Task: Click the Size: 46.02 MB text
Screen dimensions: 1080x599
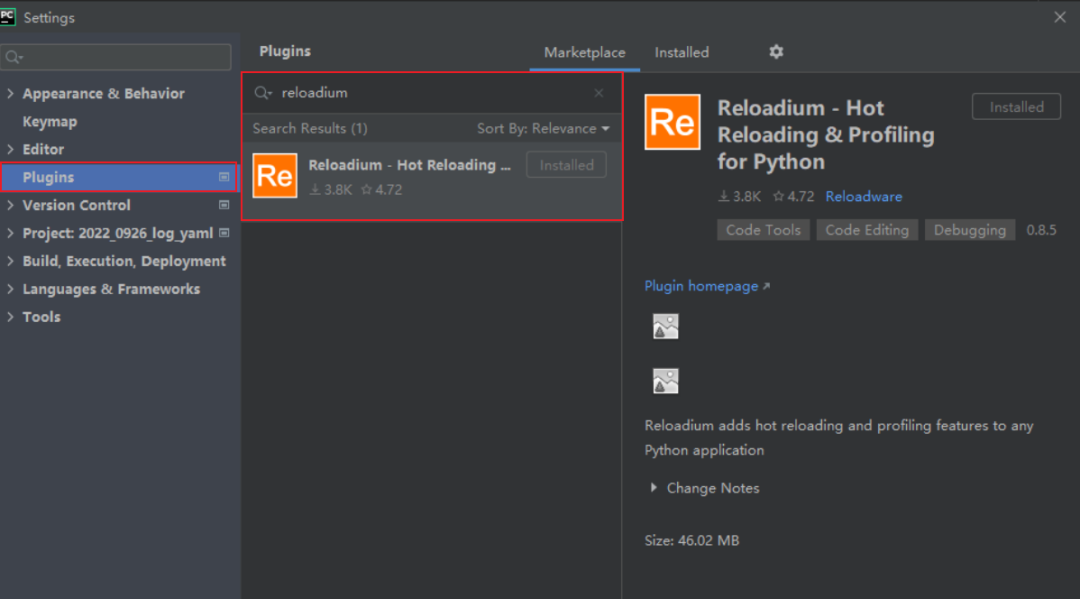Action: point(692,540)
